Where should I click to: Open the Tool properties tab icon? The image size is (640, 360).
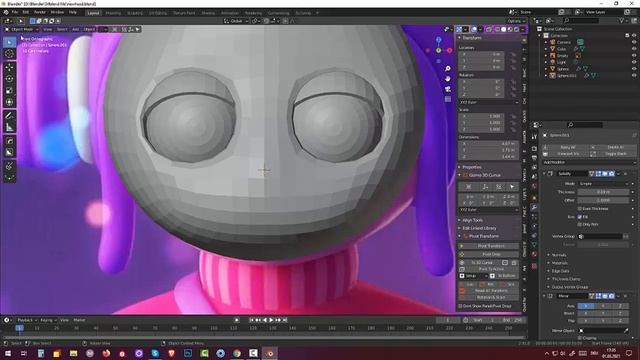[534, 137]
